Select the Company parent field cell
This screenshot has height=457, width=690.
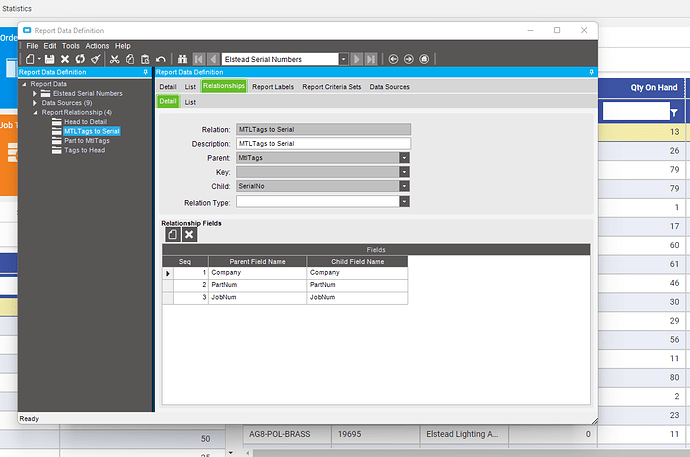click(x=257, y=273)
